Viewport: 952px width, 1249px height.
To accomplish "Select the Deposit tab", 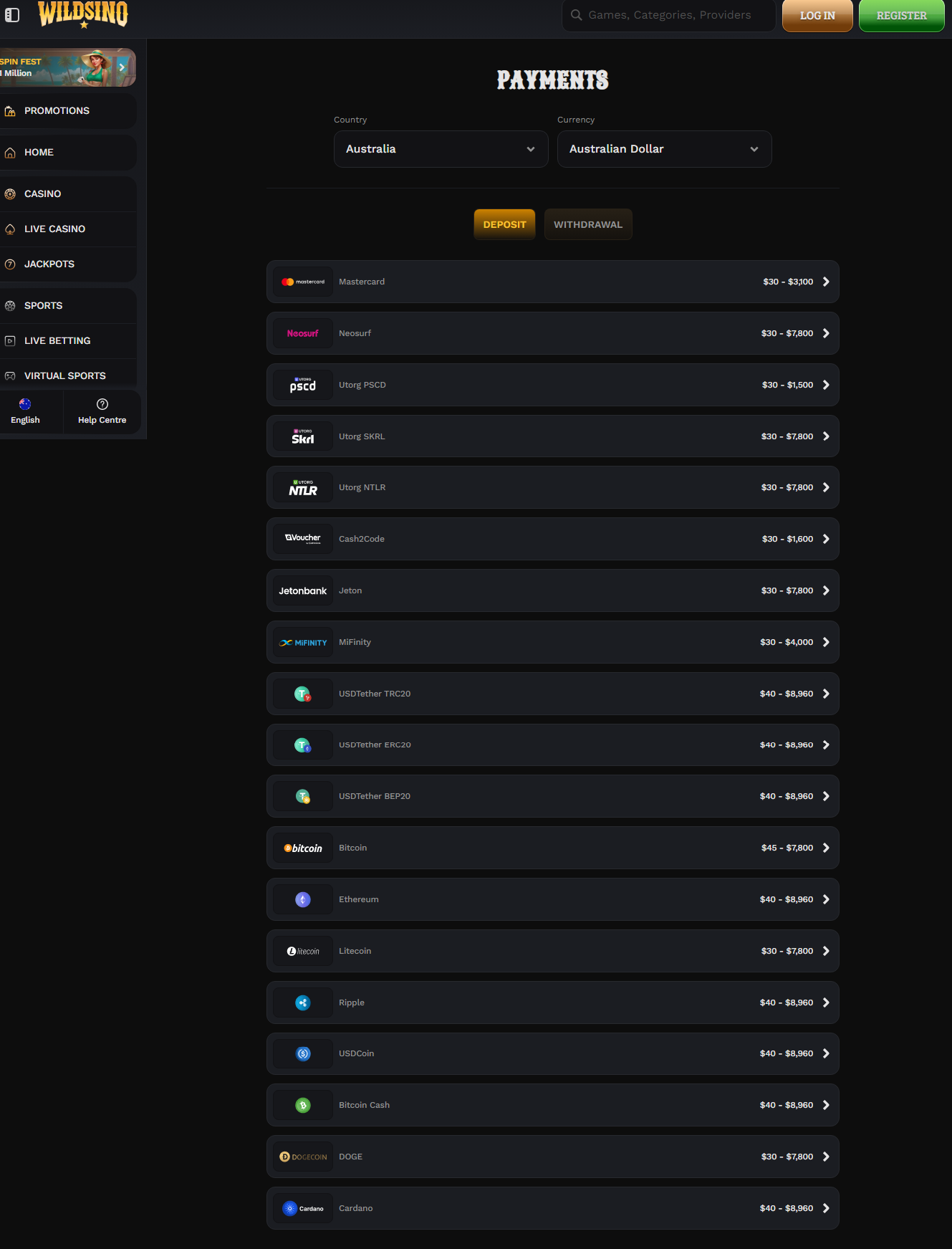I will pos(504,224).
